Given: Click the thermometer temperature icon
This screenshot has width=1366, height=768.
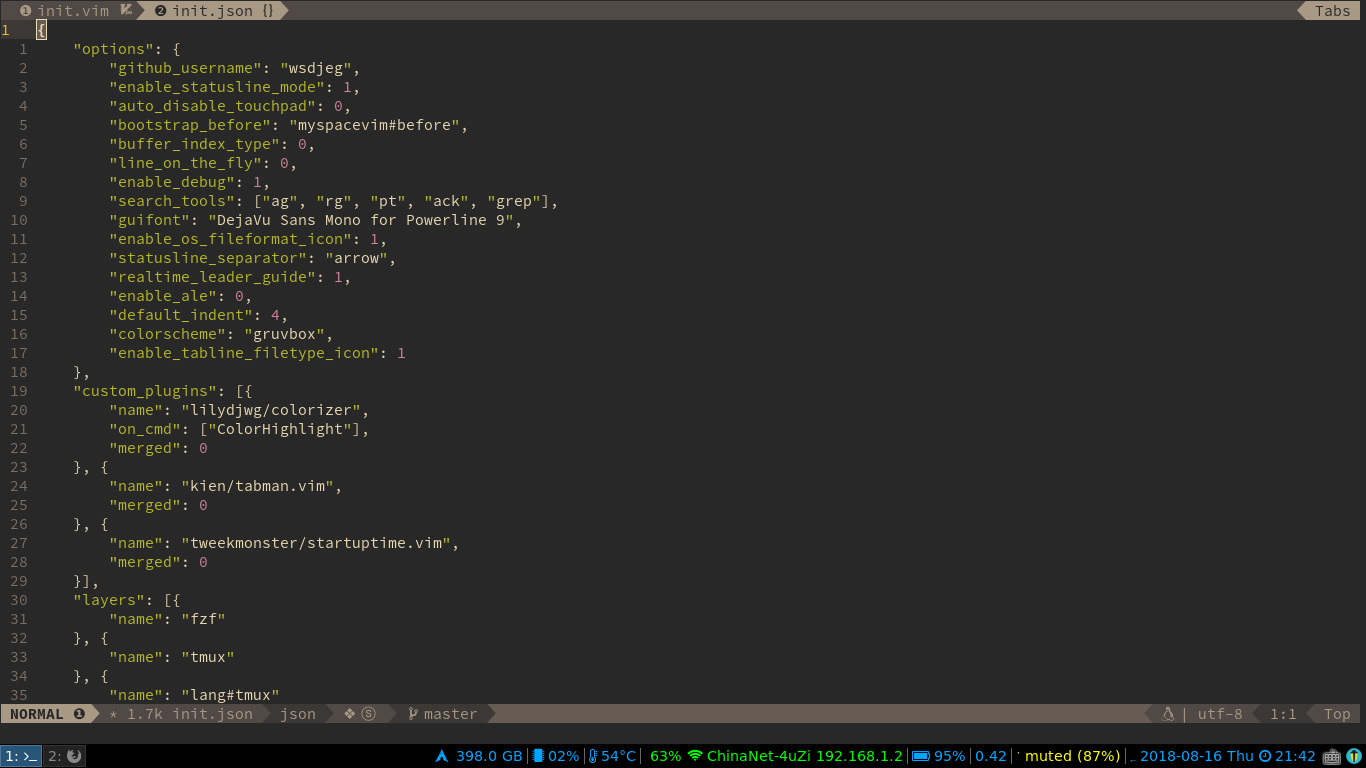Looking at the screenshot, I should point(593,756).
